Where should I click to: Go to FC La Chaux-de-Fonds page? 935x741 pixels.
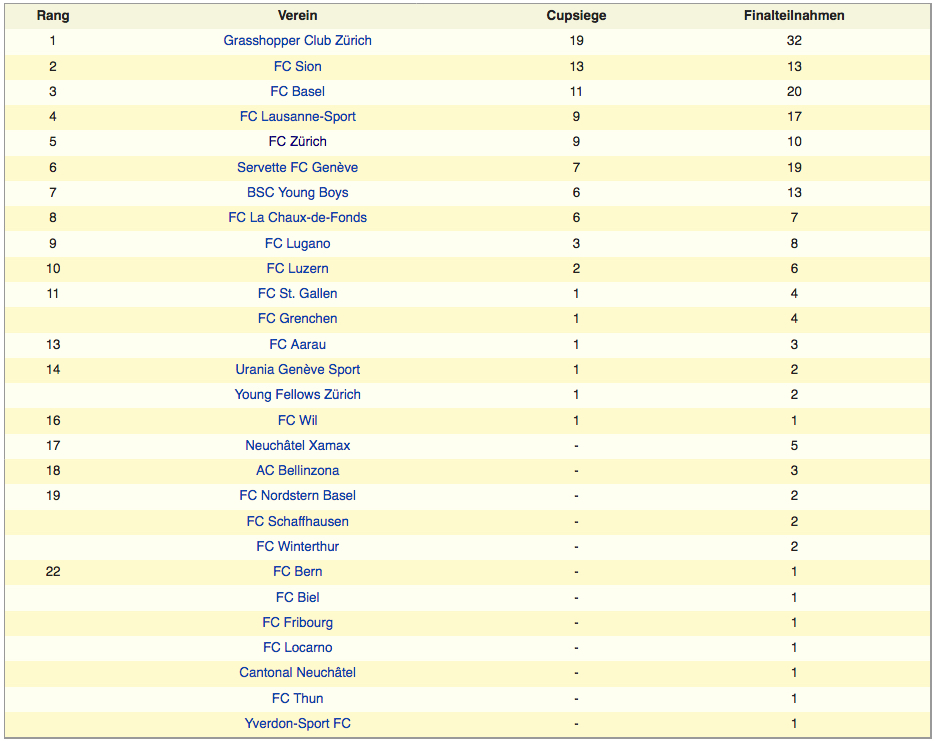coord(297,217)
